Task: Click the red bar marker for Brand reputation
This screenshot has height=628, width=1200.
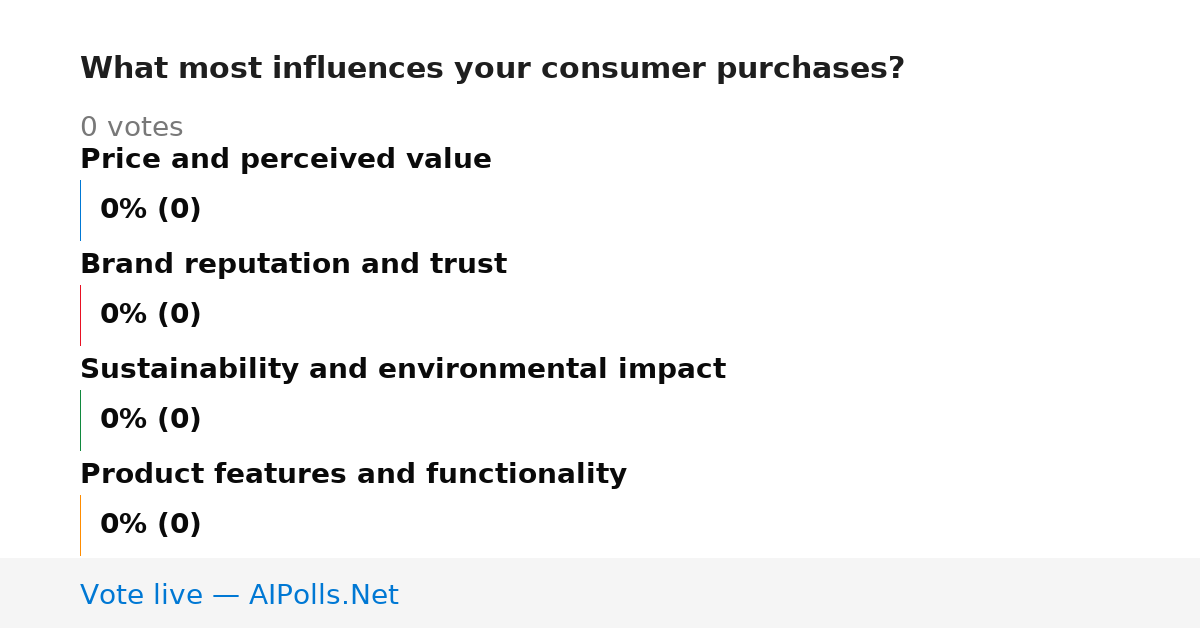Action: click(80, 315)
